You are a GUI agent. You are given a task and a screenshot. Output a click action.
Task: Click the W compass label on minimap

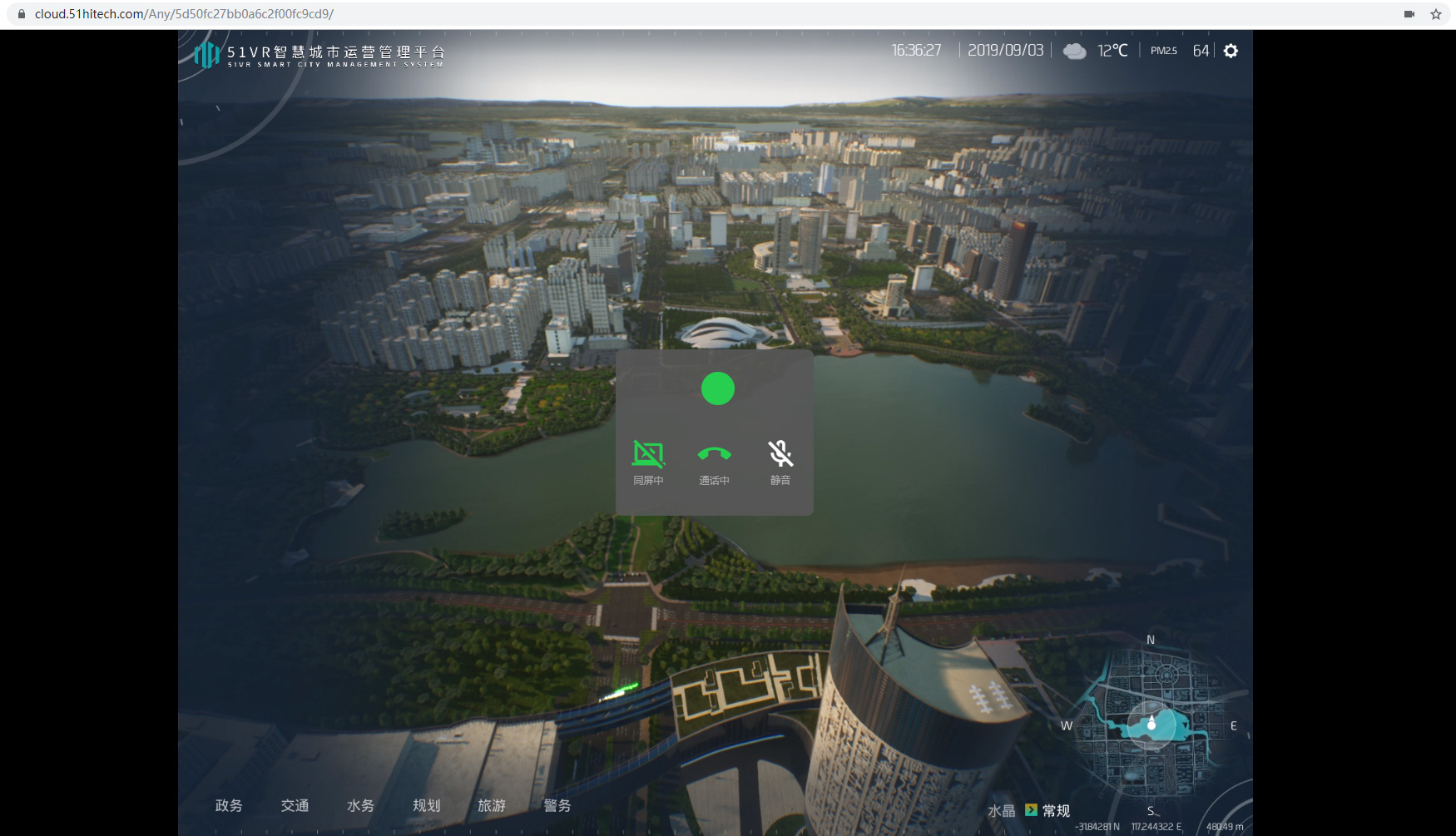(1067, 725)
